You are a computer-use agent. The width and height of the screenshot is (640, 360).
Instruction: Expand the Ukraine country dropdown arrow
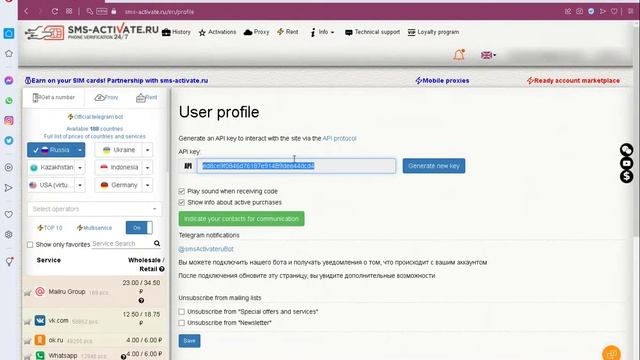tap(147, 150)
